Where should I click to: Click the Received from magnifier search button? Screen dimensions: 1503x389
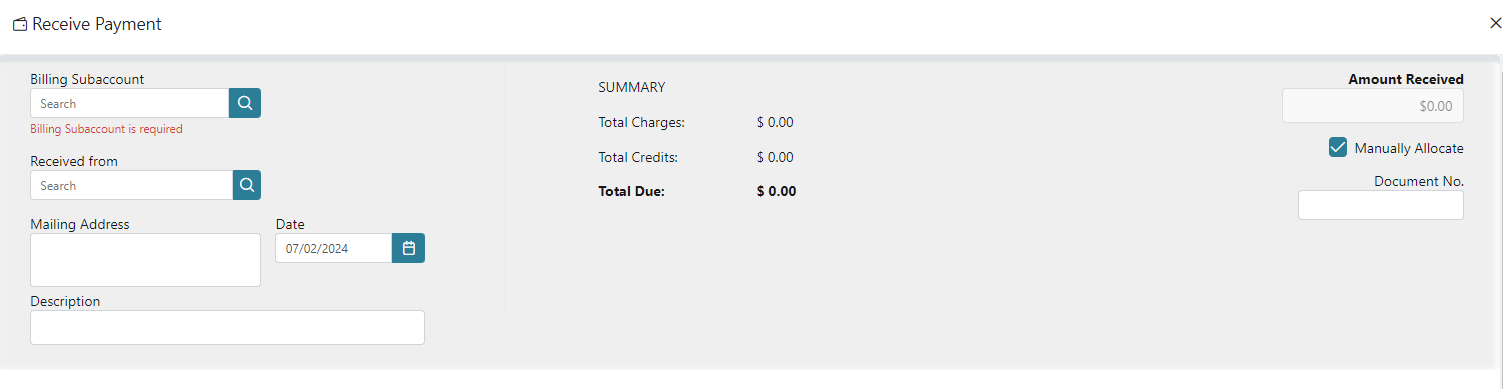247,185
